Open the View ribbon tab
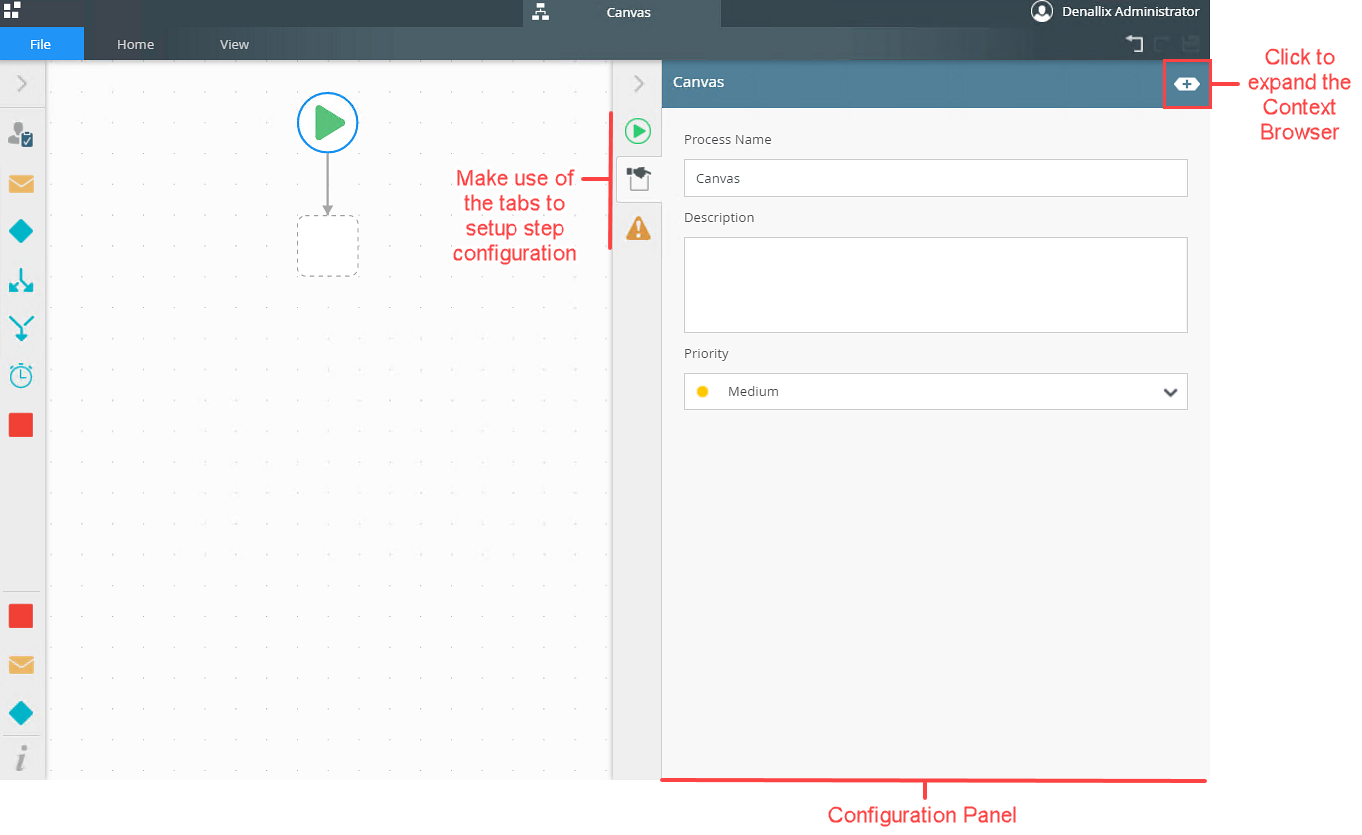Viewport: 1362px width, 835px height. coord(235,44)
